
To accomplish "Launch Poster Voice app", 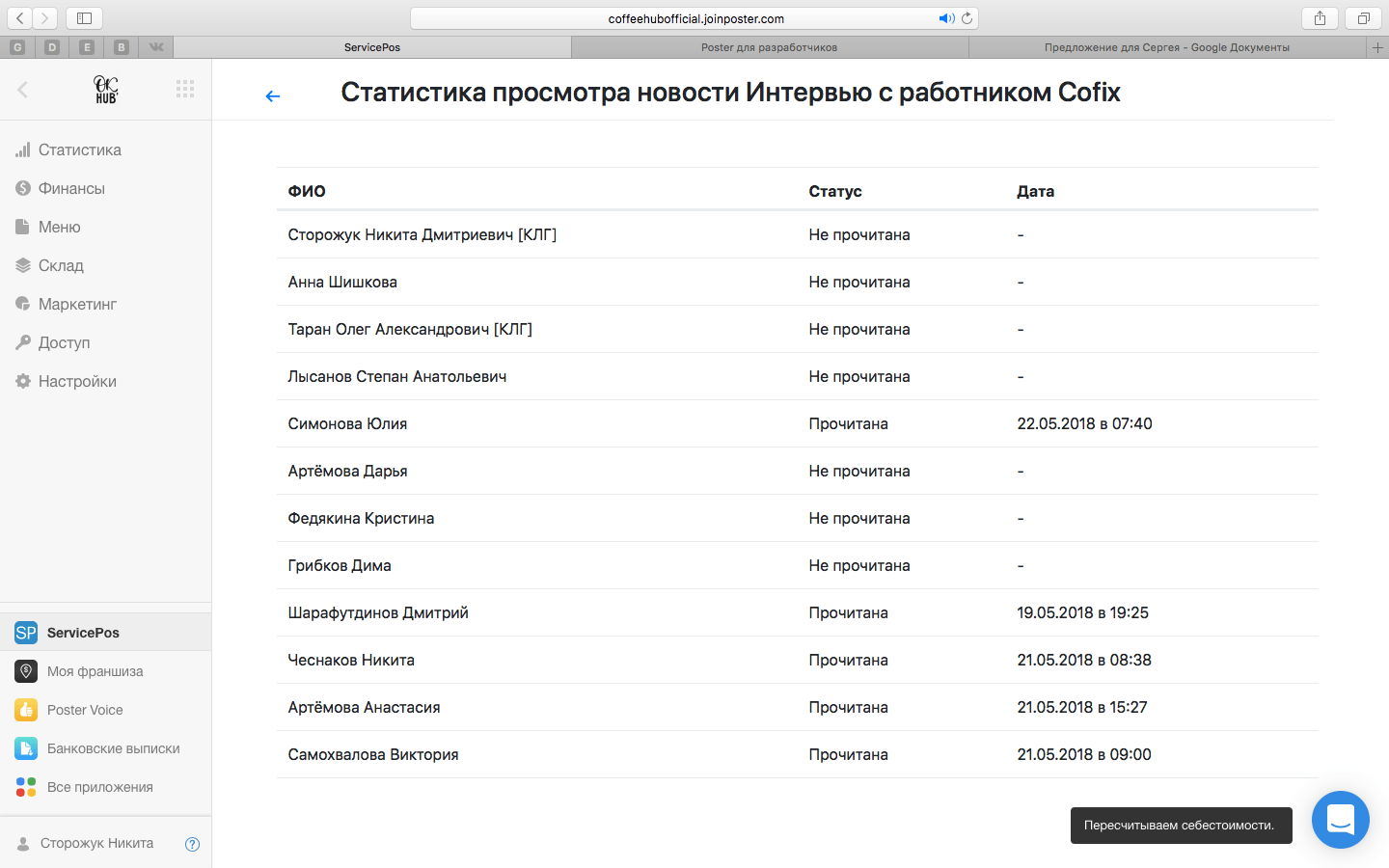I will click(x=85, y=710).
